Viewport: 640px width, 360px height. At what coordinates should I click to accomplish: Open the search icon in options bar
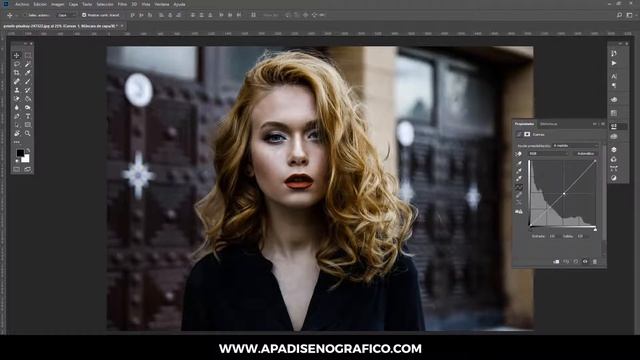[619, 15]
